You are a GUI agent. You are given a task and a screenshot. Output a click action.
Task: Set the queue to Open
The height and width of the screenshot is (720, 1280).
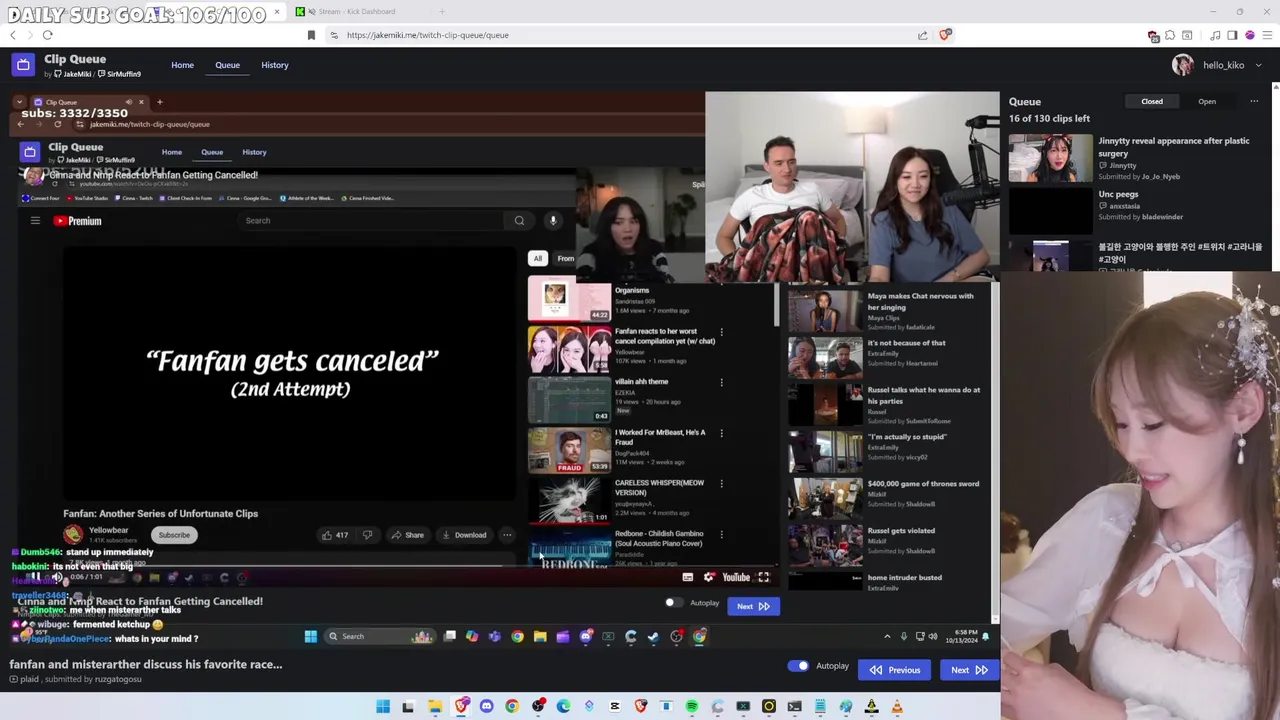point(1207,101)
